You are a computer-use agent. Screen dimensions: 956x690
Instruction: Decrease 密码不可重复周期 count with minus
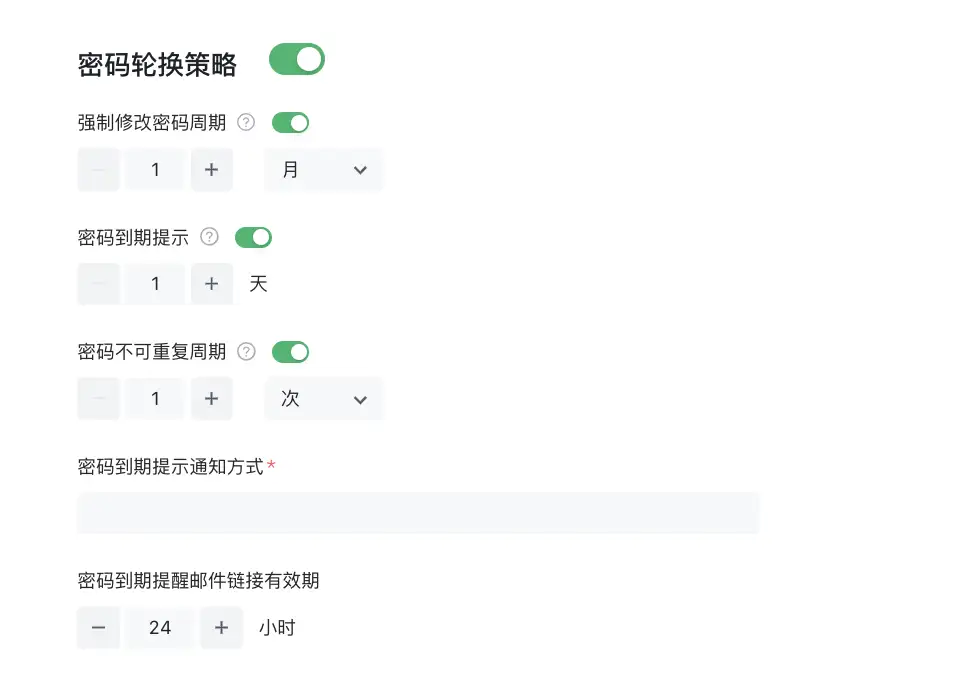(98, 399)
